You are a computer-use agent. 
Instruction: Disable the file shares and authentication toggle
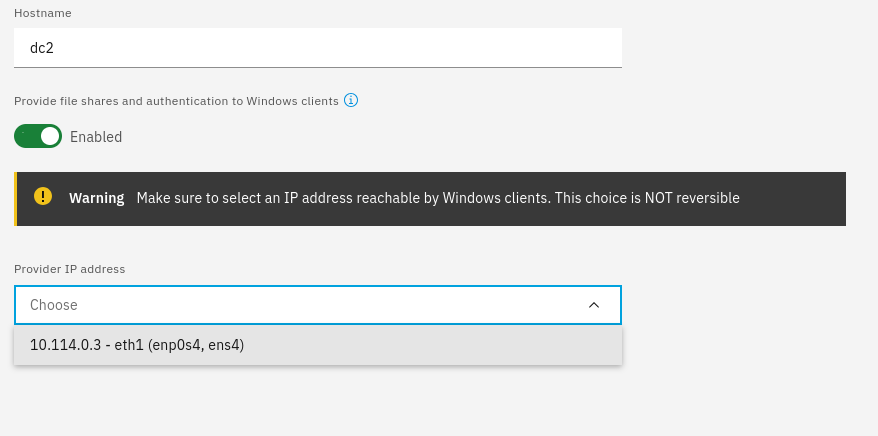38,136
